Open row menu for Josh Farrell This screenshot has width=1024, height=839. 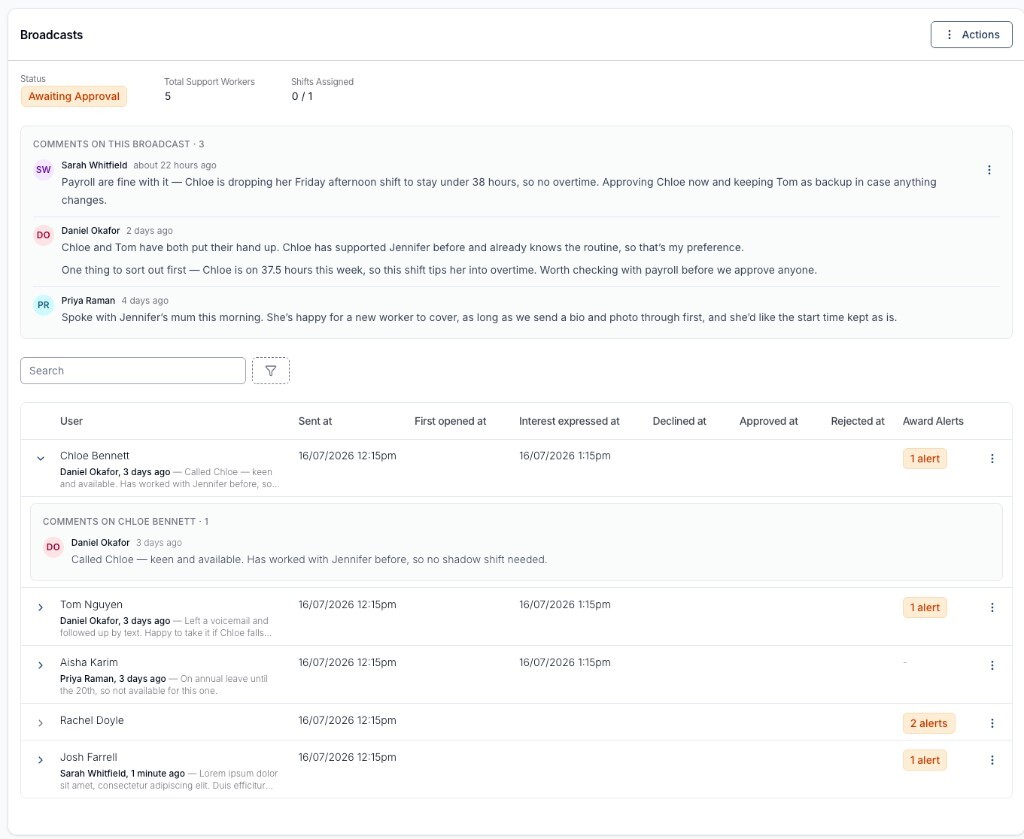click(992, 760)
